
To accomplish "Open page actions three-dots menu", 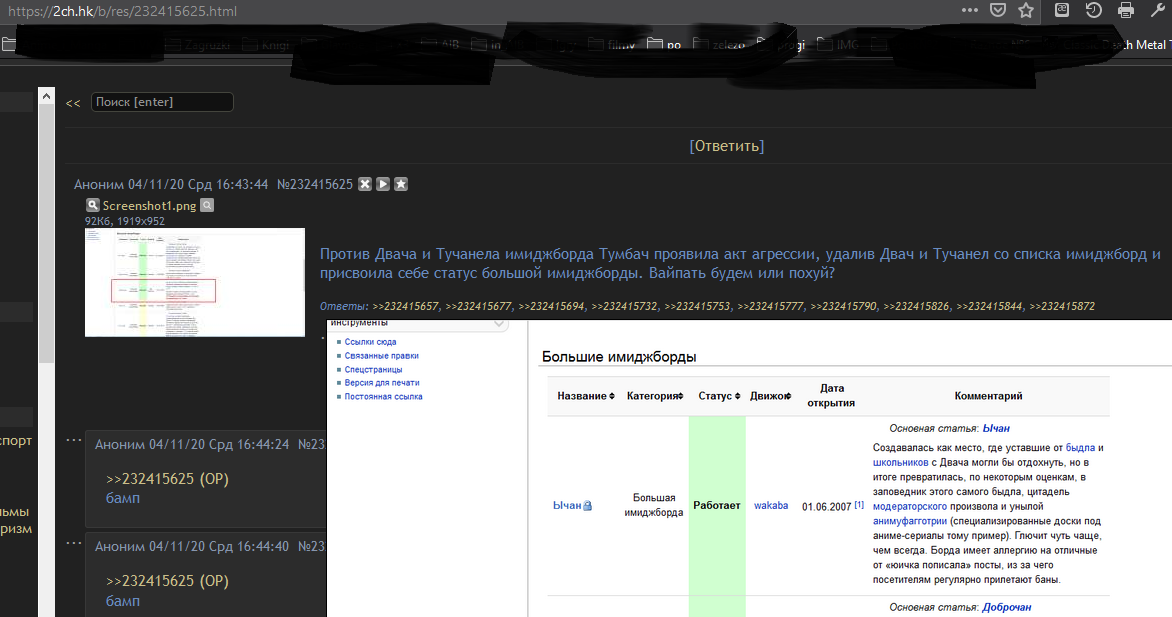I will pos(970,11).
